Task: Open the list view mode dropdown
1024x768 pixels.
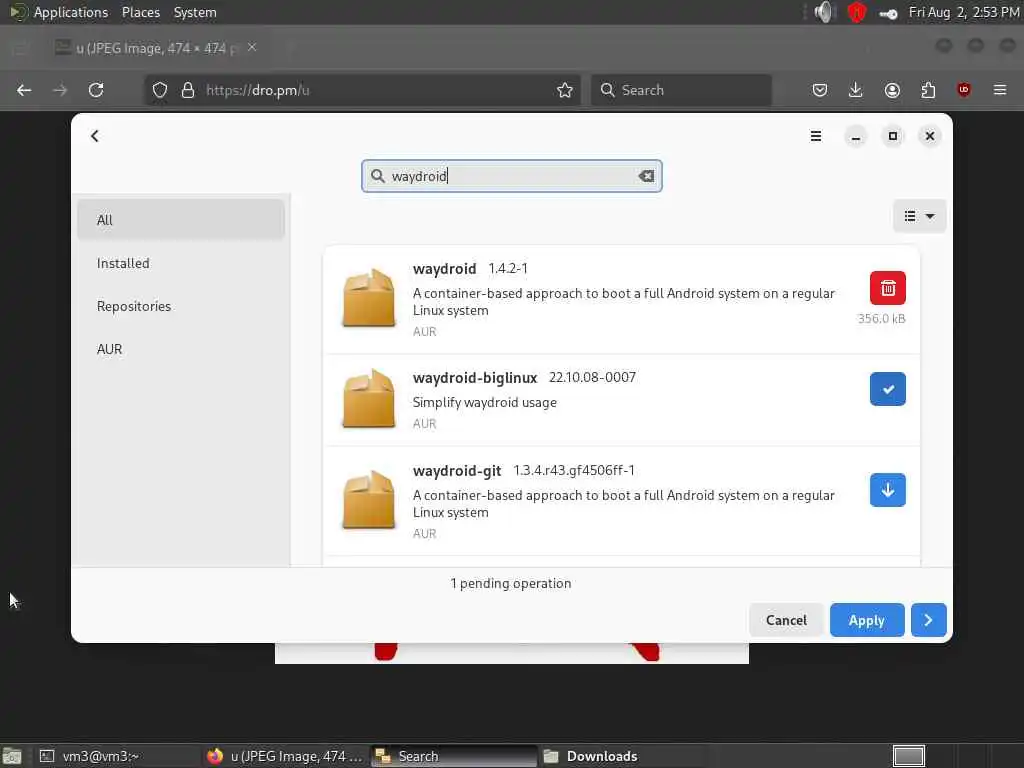Action: [919, 216]
